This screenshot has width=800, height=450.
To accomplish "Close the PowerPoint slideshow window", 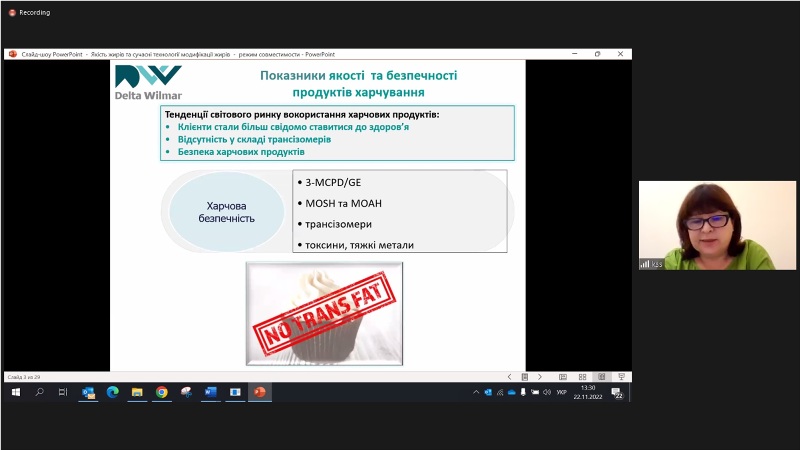I will coord(620,54).
